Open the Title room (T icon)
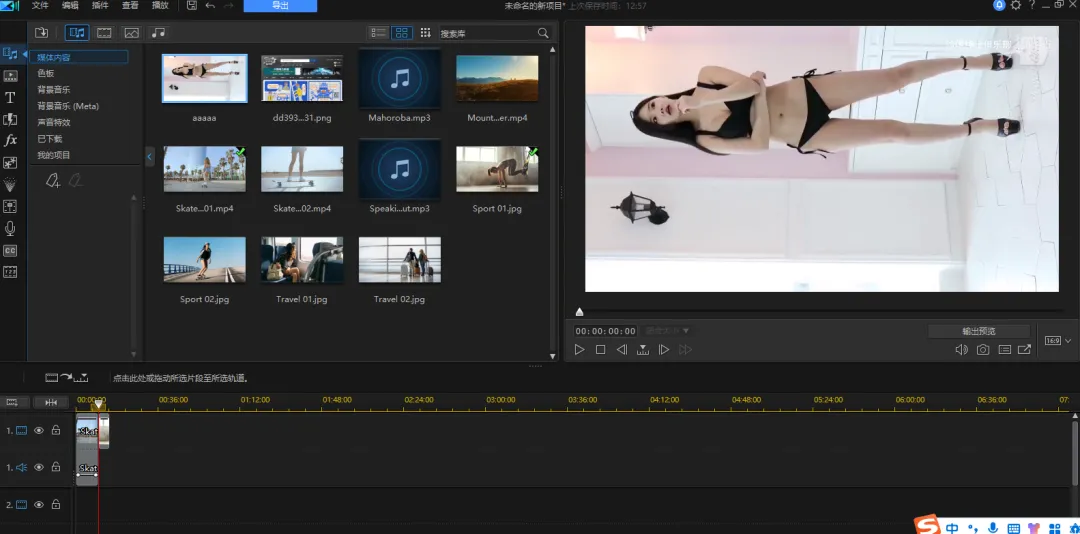The height and width of the screenshot is (534, 1080). [10, 98]
